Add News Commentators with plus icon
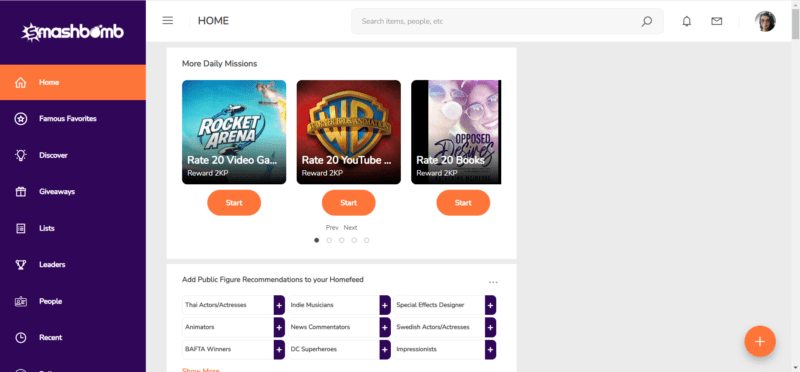Screen dimensions: 800x372 (x=385, y=327)
